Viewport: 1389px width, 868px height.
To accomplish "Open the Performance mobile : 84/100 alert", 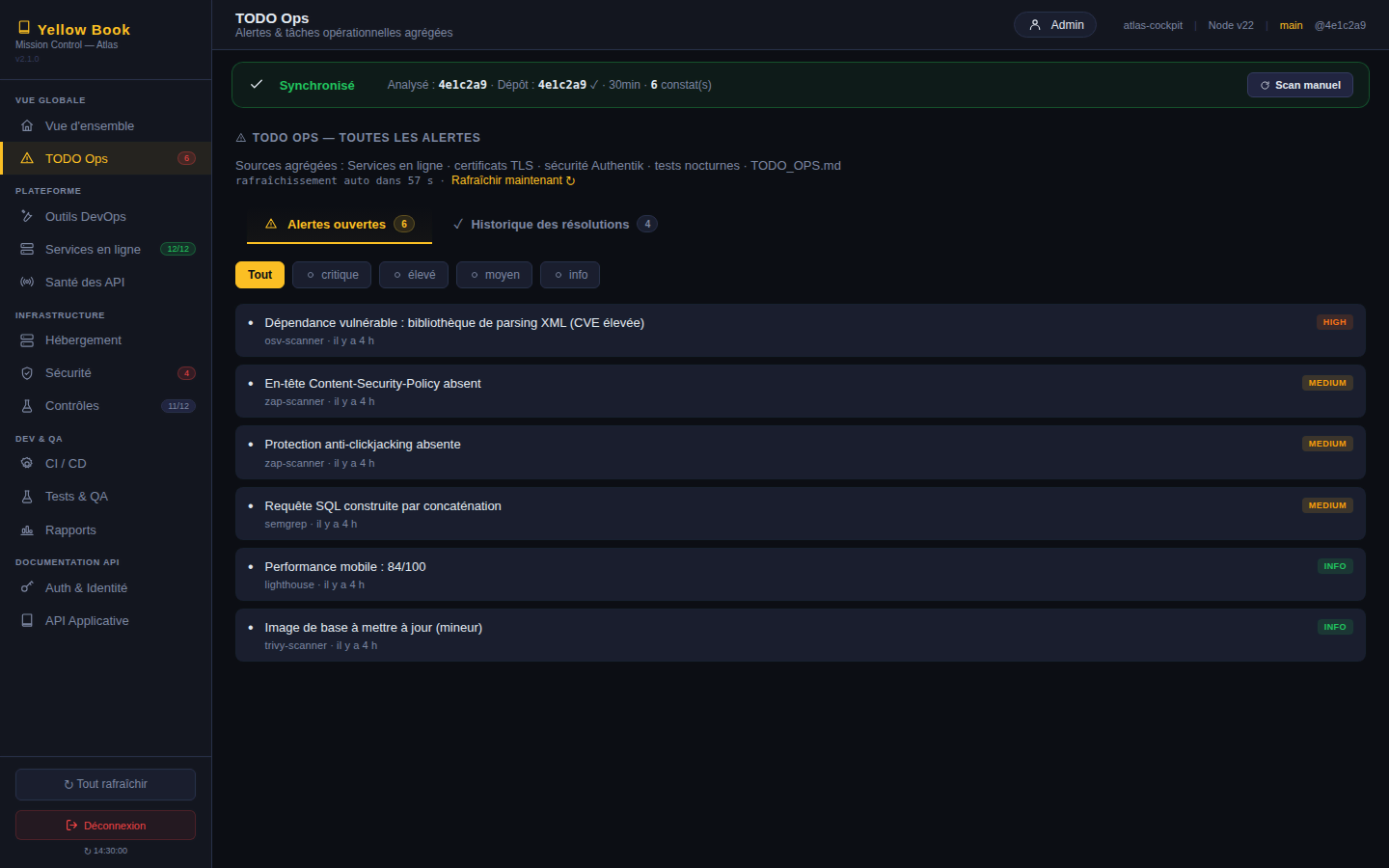I will (x=801, y=575).
